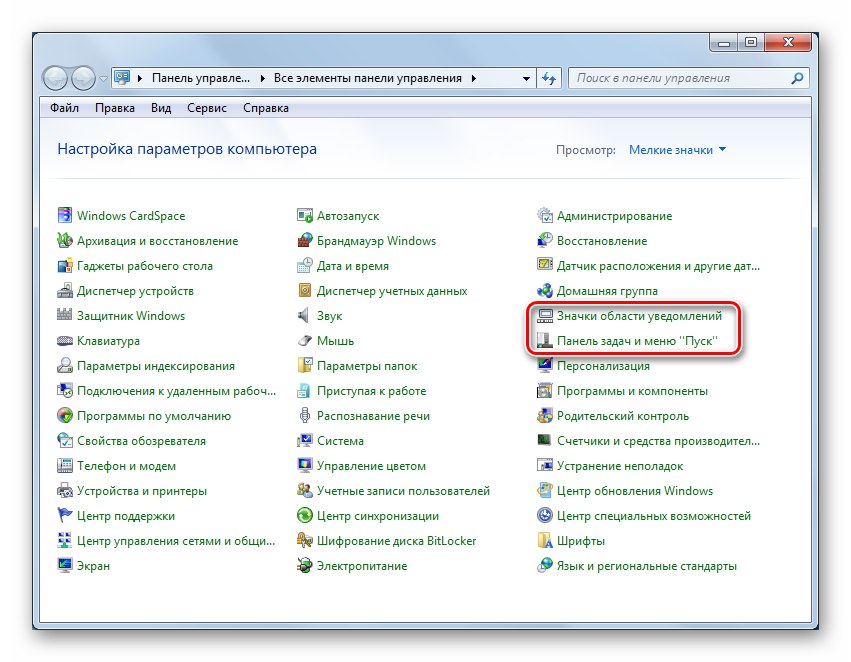Open Язык и региональные стандарты link
The width and height of the screenshot is (851, 662).
[646, 566]
